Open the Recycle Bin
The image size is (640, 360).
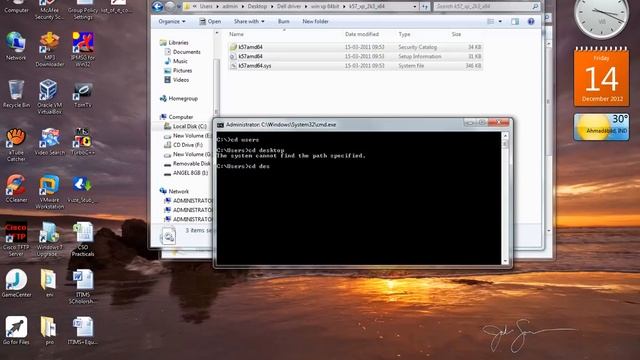pyautogui.click(x=16, y=93)
